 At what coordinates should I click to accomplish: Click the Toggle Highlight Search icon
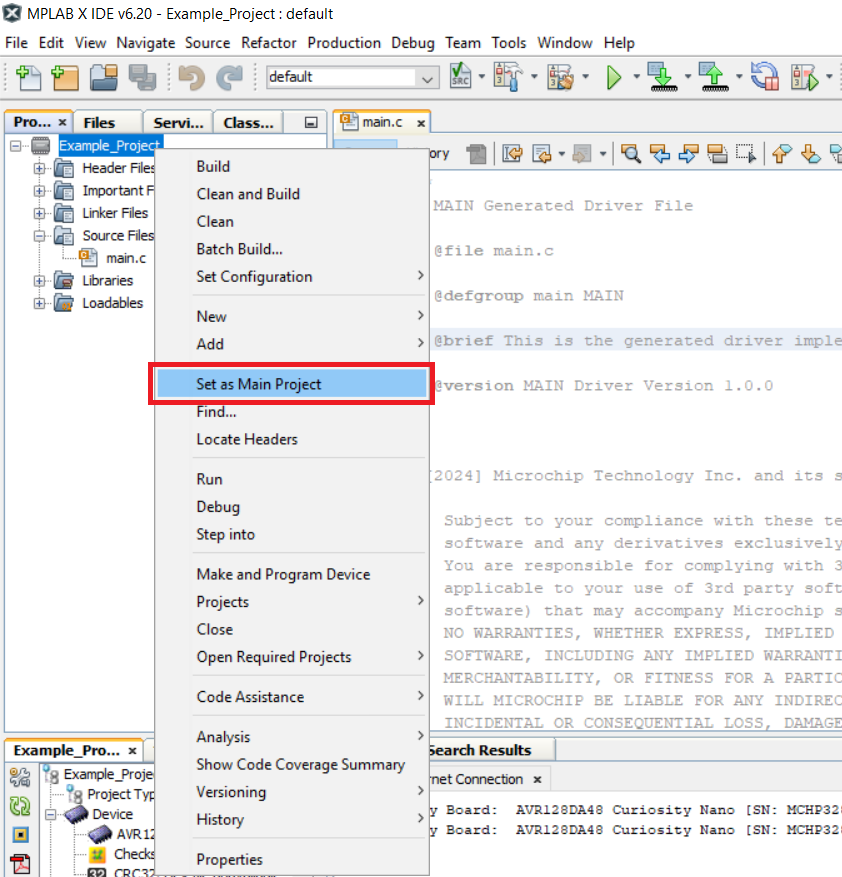pos(717,153)
